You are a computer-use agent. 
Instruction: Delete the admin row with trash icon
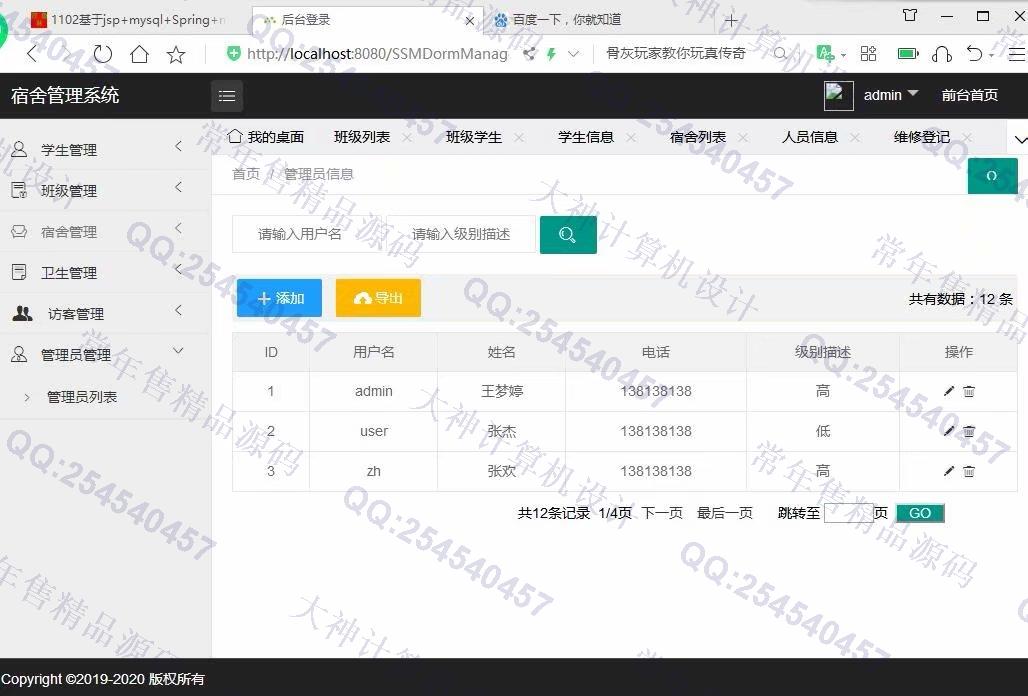pos(969,391)
